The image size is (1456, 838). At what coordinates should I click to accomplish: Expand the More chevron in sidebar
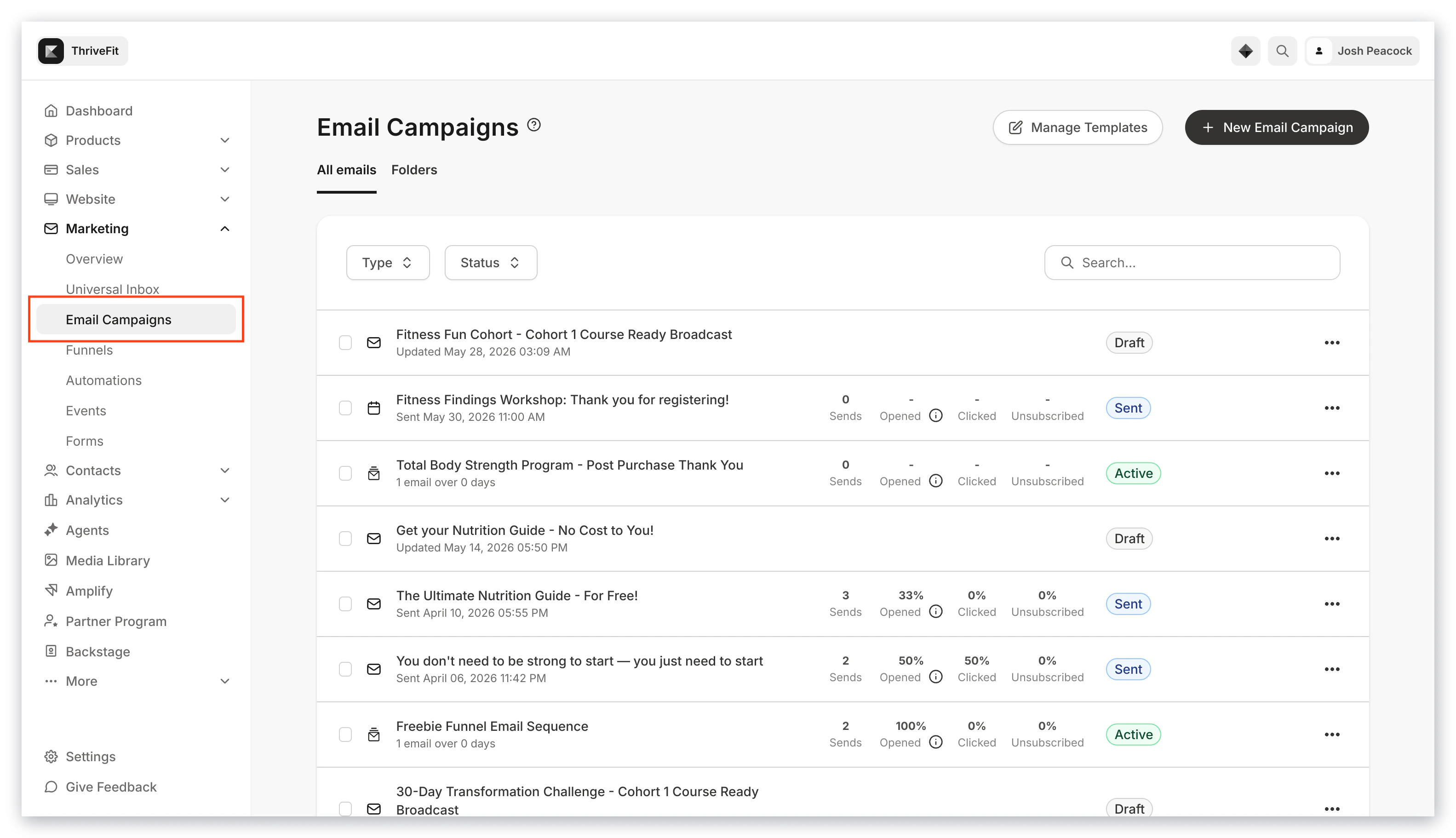(x=225, y=681)
